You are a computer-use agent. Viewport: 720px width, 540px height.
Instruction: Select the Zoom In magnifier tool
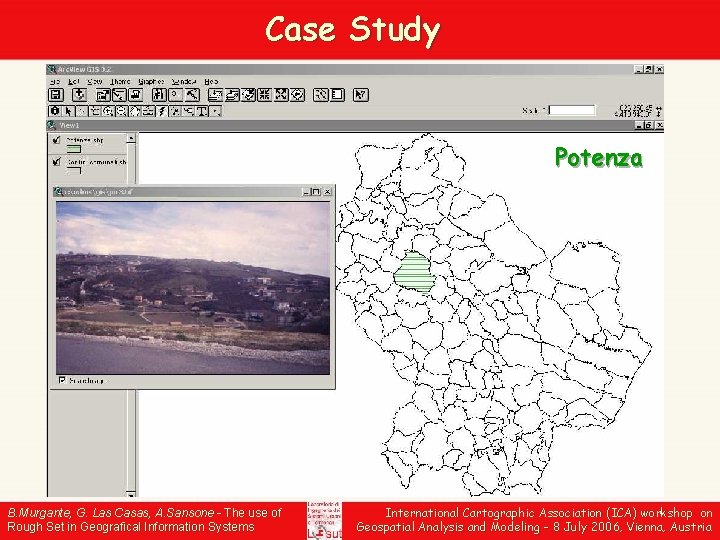pos(108,111)
